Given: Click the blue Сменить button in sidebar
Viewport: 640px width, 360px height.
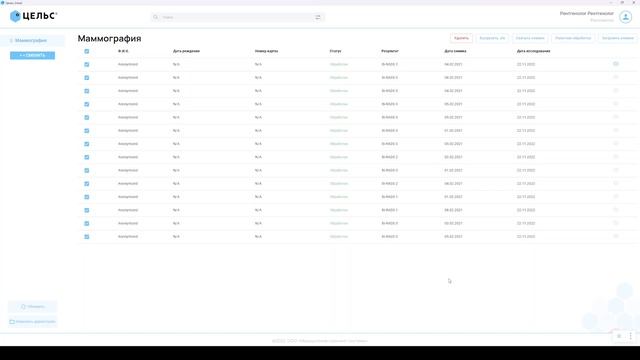Looking at the screenshot, I should pos(32,55).
